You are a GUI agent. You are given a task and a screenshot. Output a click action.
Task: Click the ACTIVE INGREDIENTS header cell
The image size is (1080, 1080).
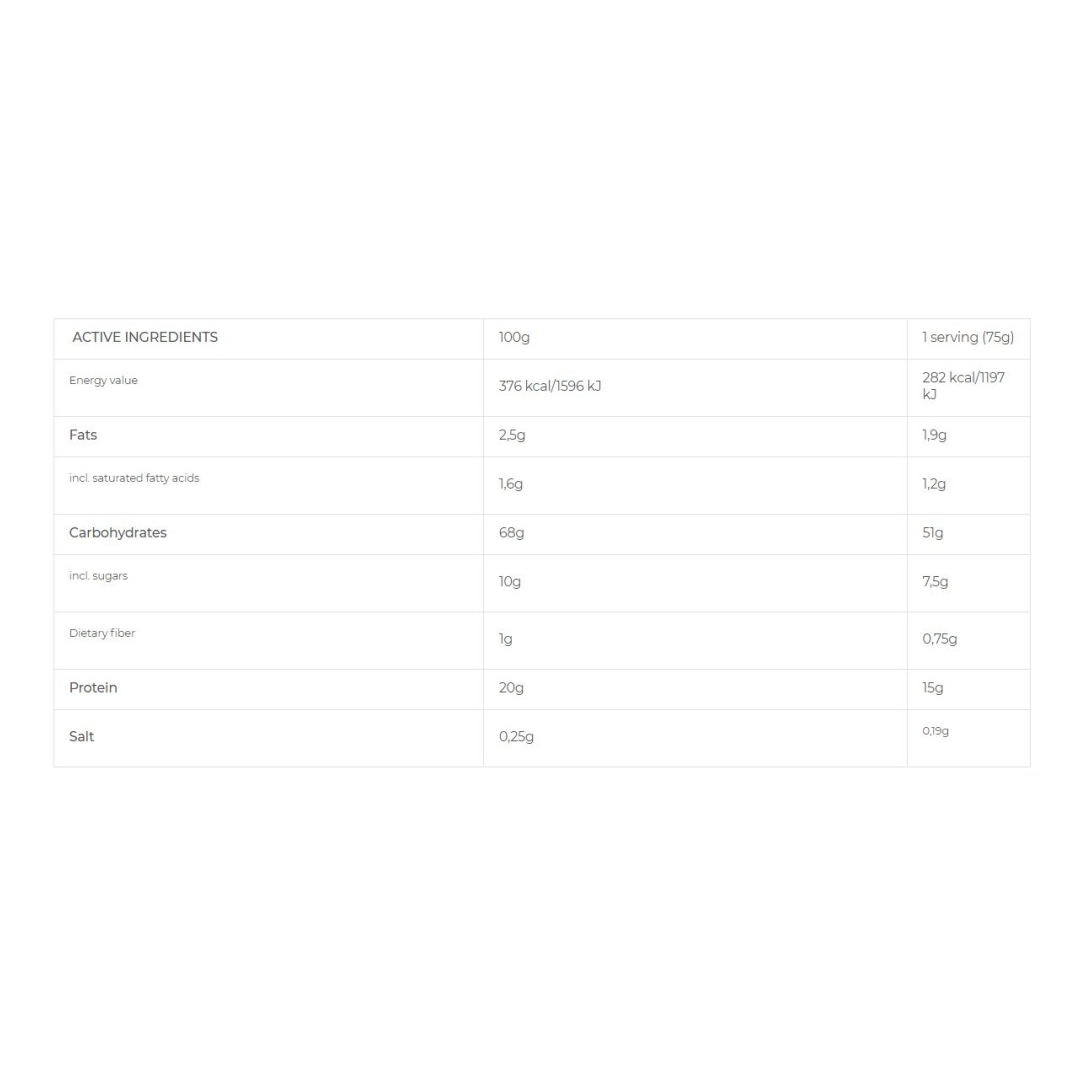145,338
